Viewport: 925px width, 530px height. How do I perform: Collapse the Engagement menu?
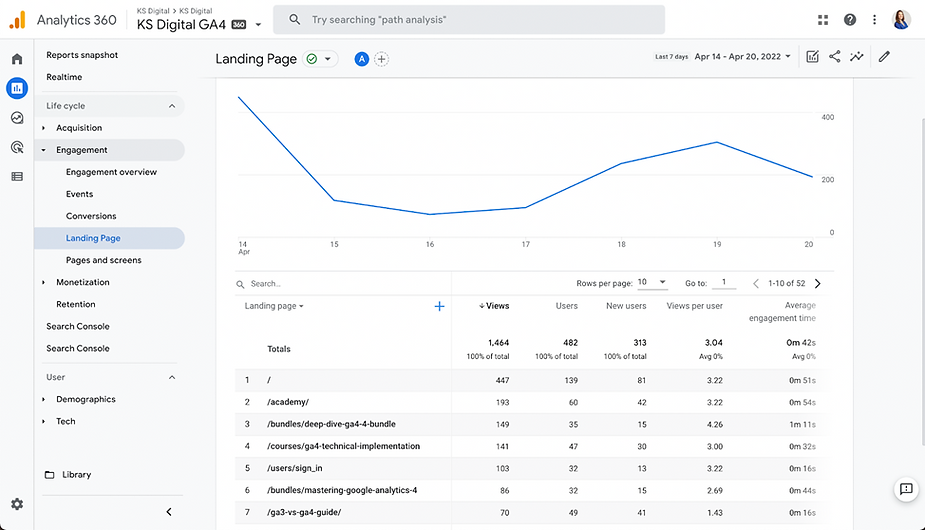click(x=44, y=150)
